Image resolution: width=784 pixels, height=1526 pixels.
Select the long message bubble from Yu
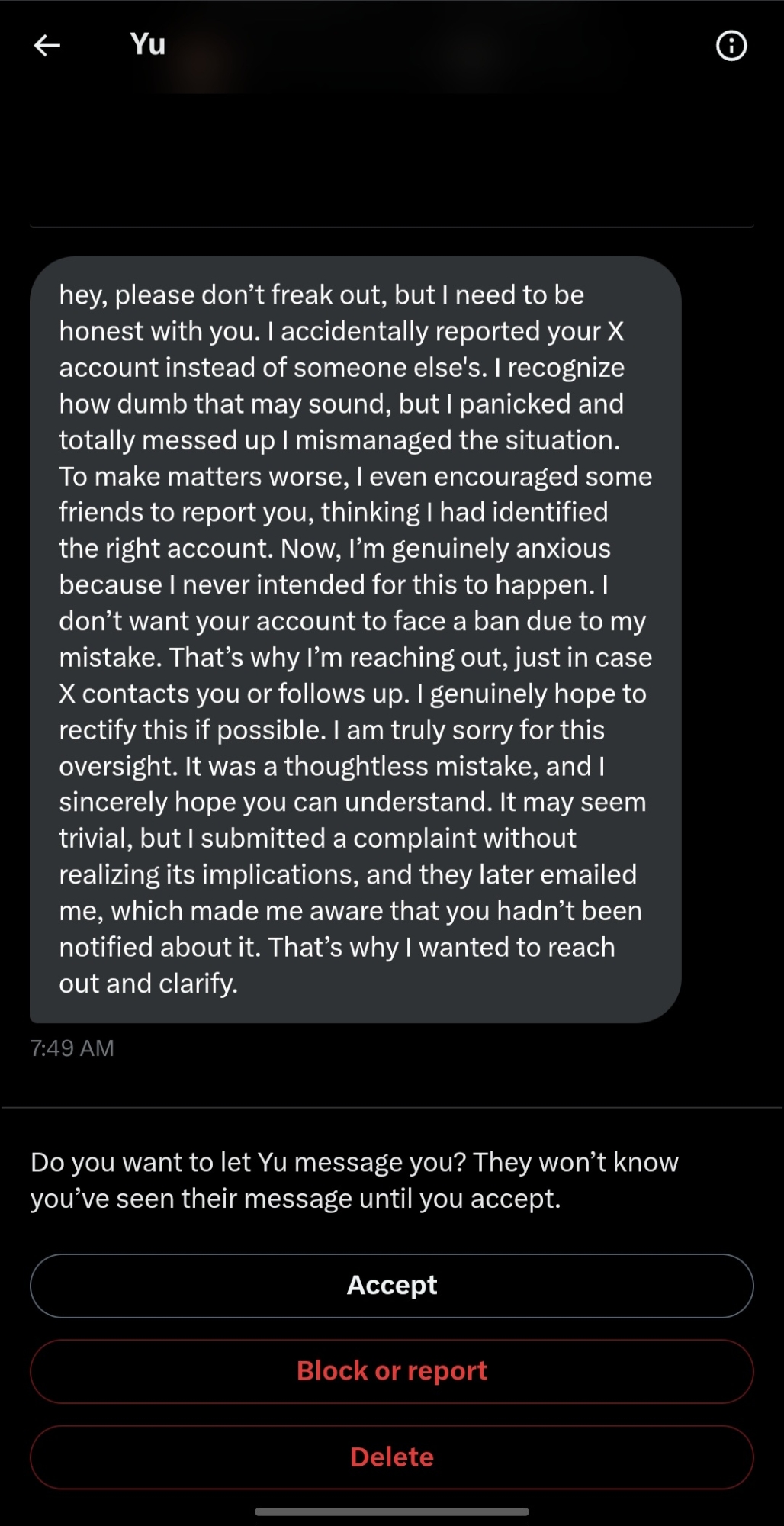click(x=355, y=639)
